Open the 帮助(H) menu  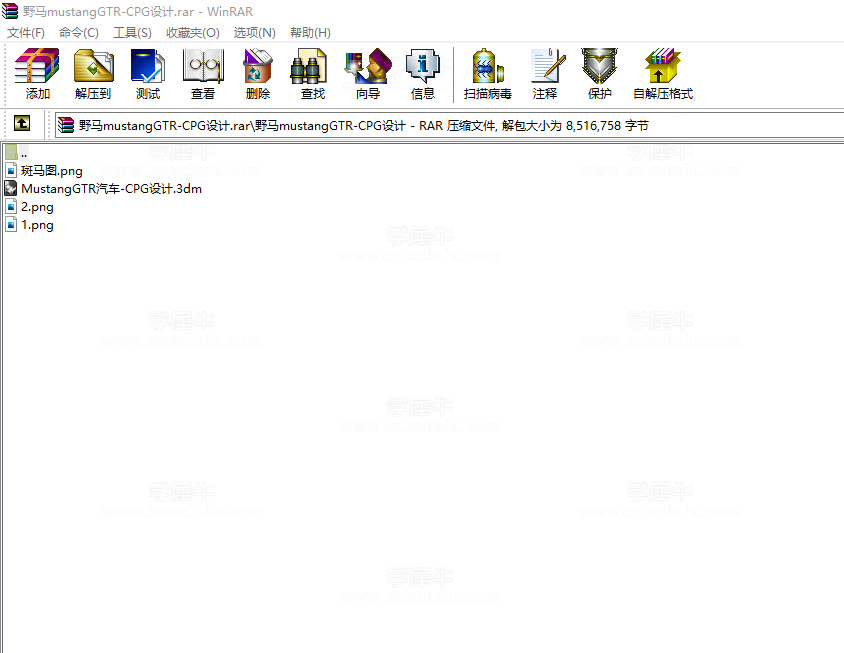coord(310,33)
